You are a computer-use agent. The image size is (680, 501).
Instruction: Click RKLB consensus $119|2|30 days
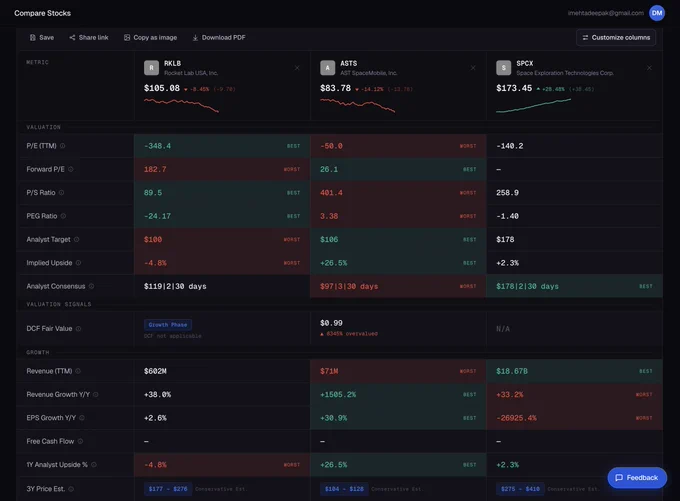[x=175, y=287]
